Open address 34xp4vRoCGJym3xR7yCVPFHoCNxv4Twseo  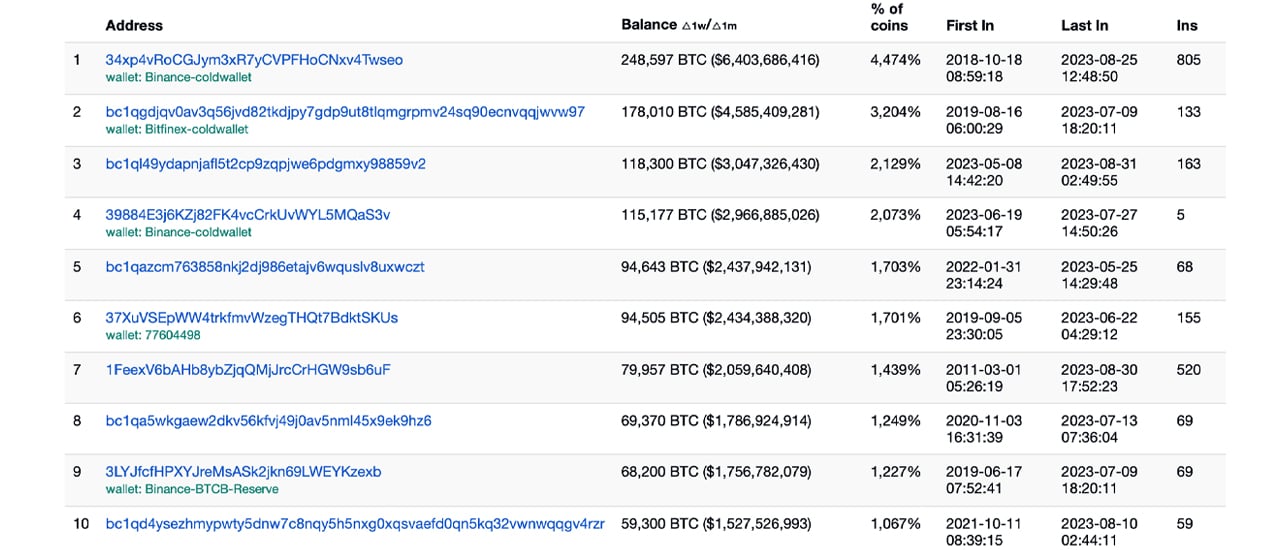(x=254, y=60)
